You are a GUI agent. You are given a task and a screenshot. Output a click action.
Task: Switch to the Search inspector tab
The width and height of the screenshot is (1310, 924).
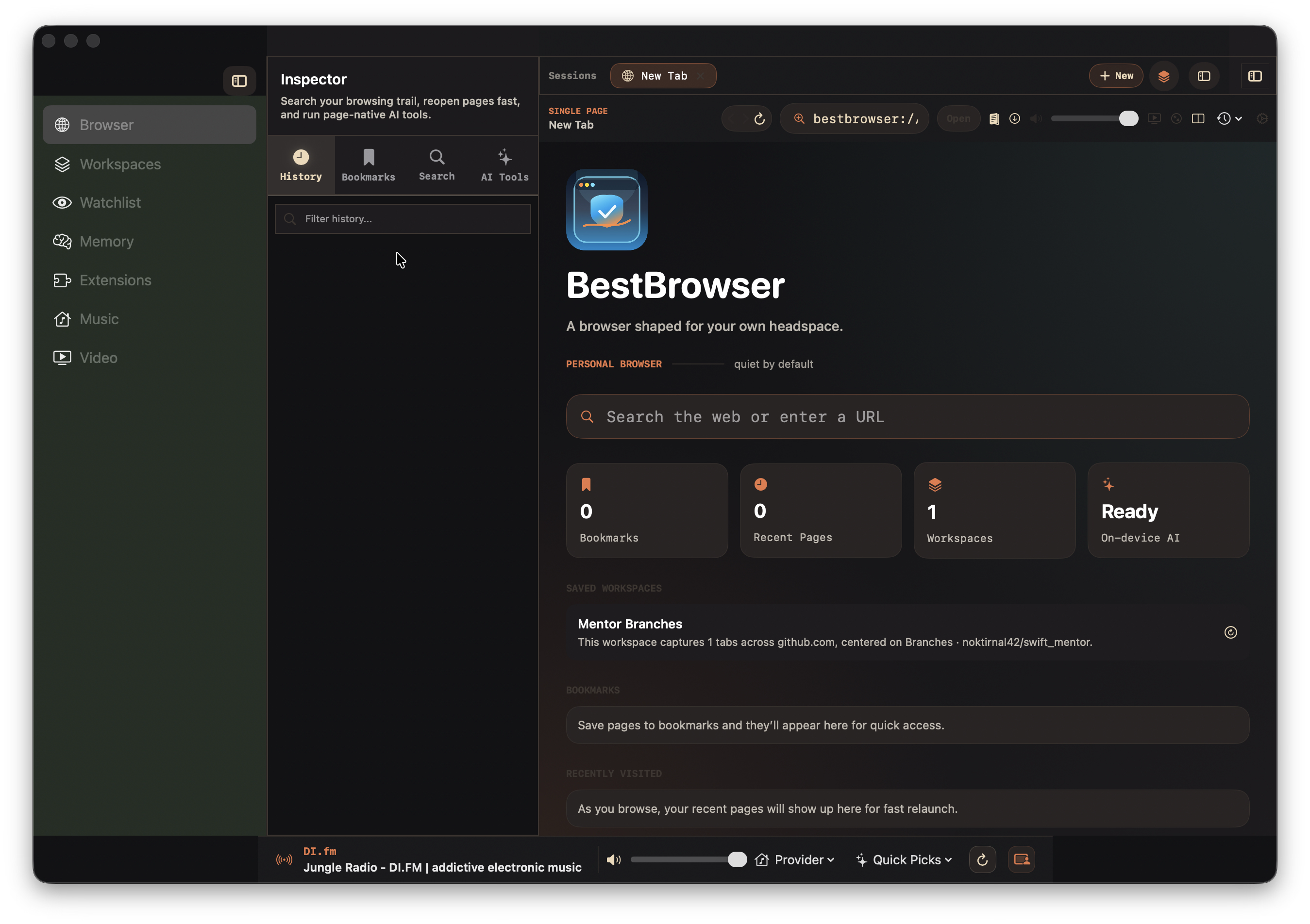[437, 165]
